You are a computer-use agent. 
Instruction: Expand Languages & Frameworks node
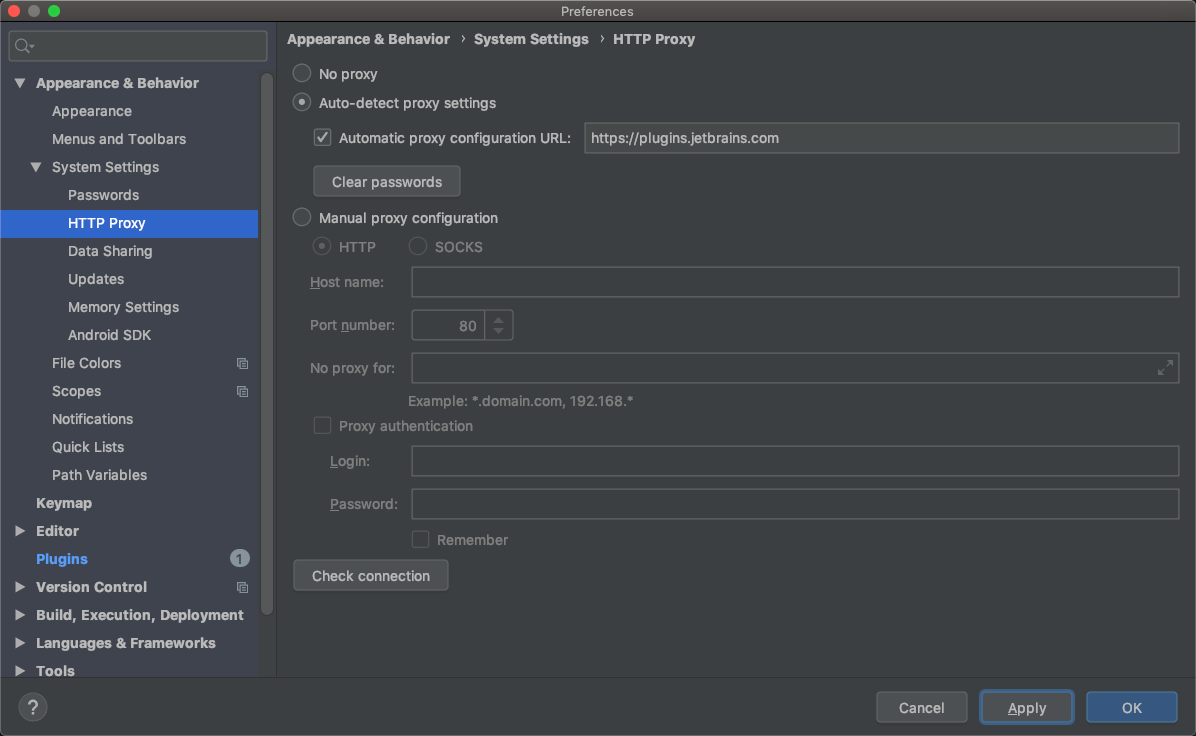point(20,643)
